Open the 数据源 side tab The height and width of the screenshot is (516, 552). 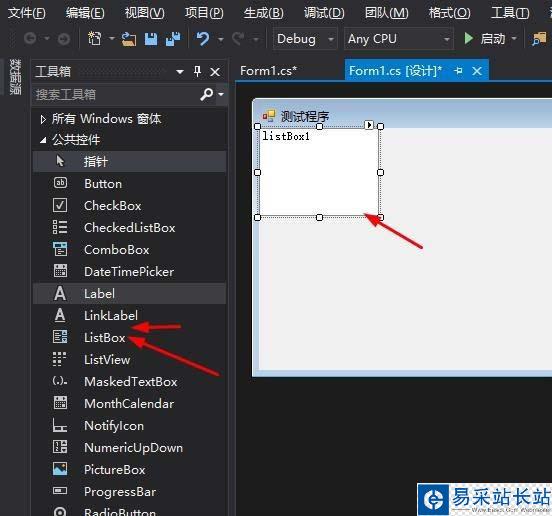[x=15, y=77]
